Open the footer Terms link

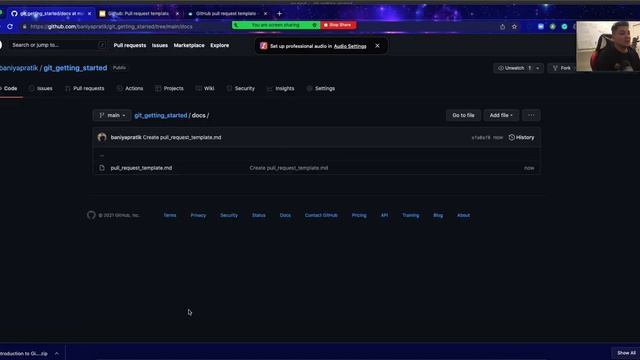coord(170,215)
